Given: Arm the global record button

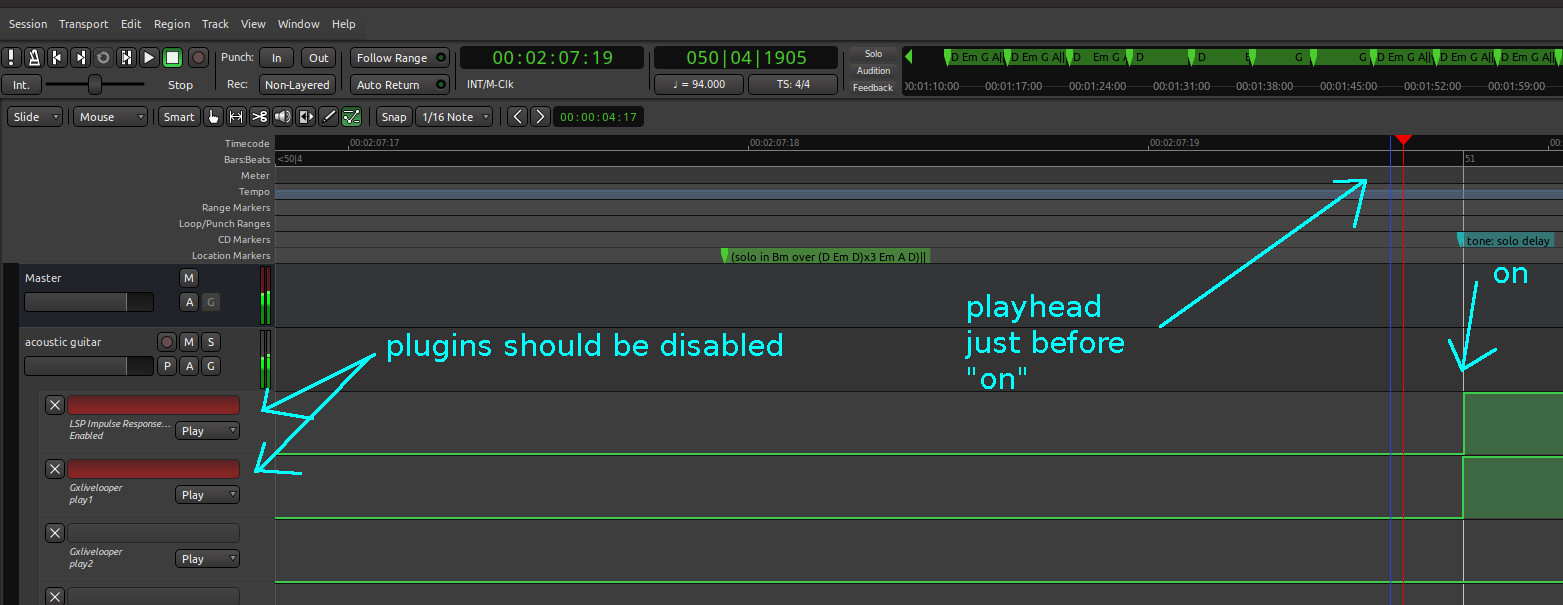Looking at the screenshot, I should click(x=198, y=58).
